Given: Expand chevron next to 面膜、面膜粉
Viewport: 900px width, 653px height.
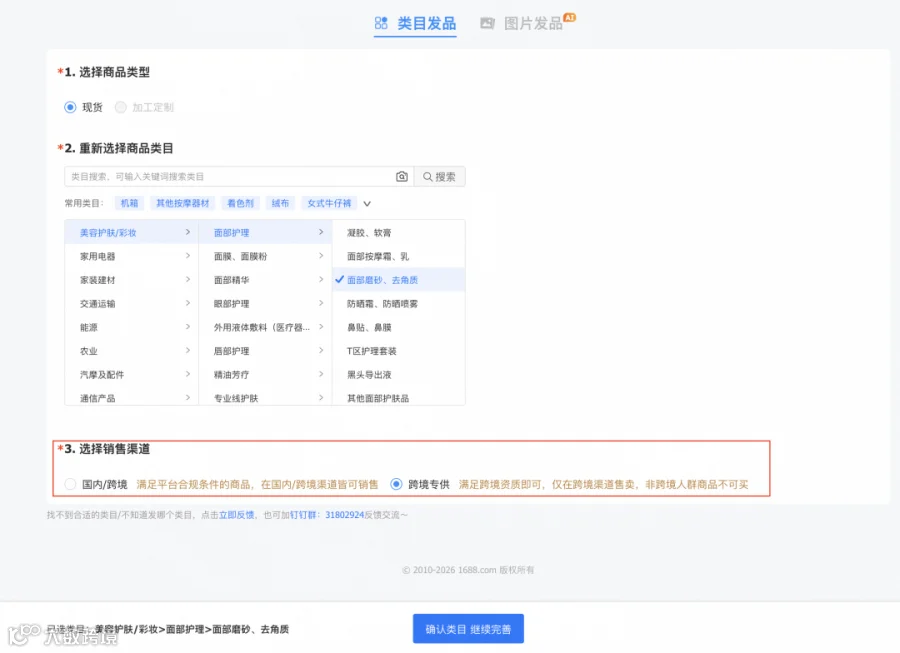Looking at the screenshot, I should (x=321, y=256).
